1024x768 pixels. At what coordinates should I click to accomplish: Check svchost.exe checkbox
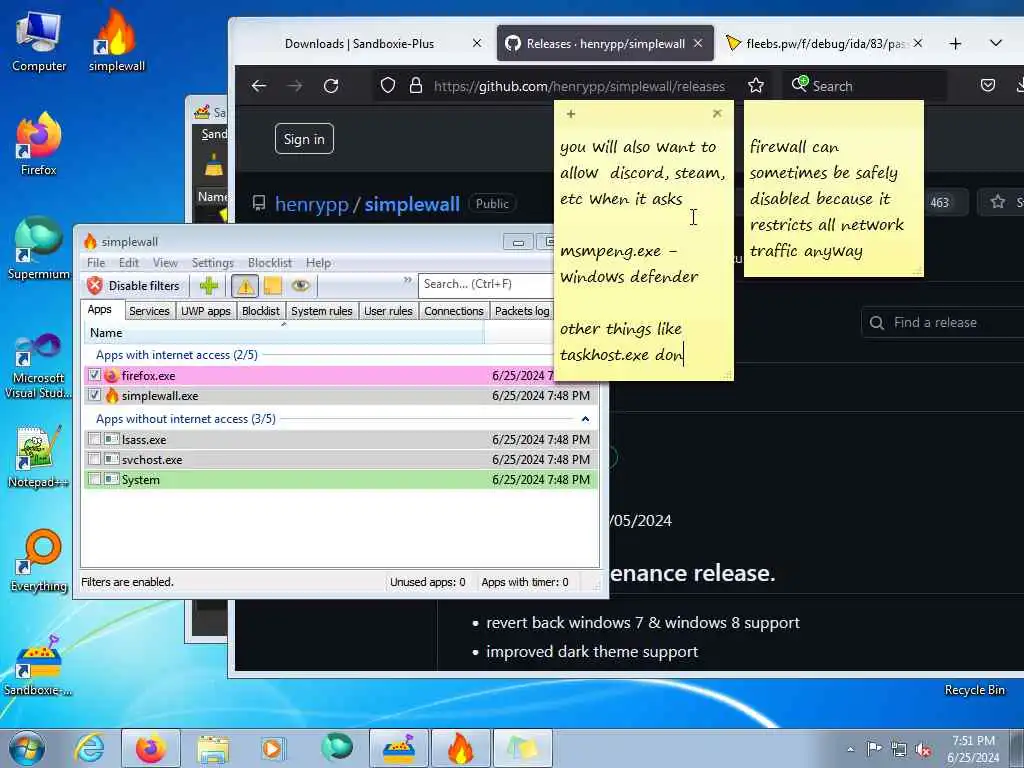coord(95,459)
